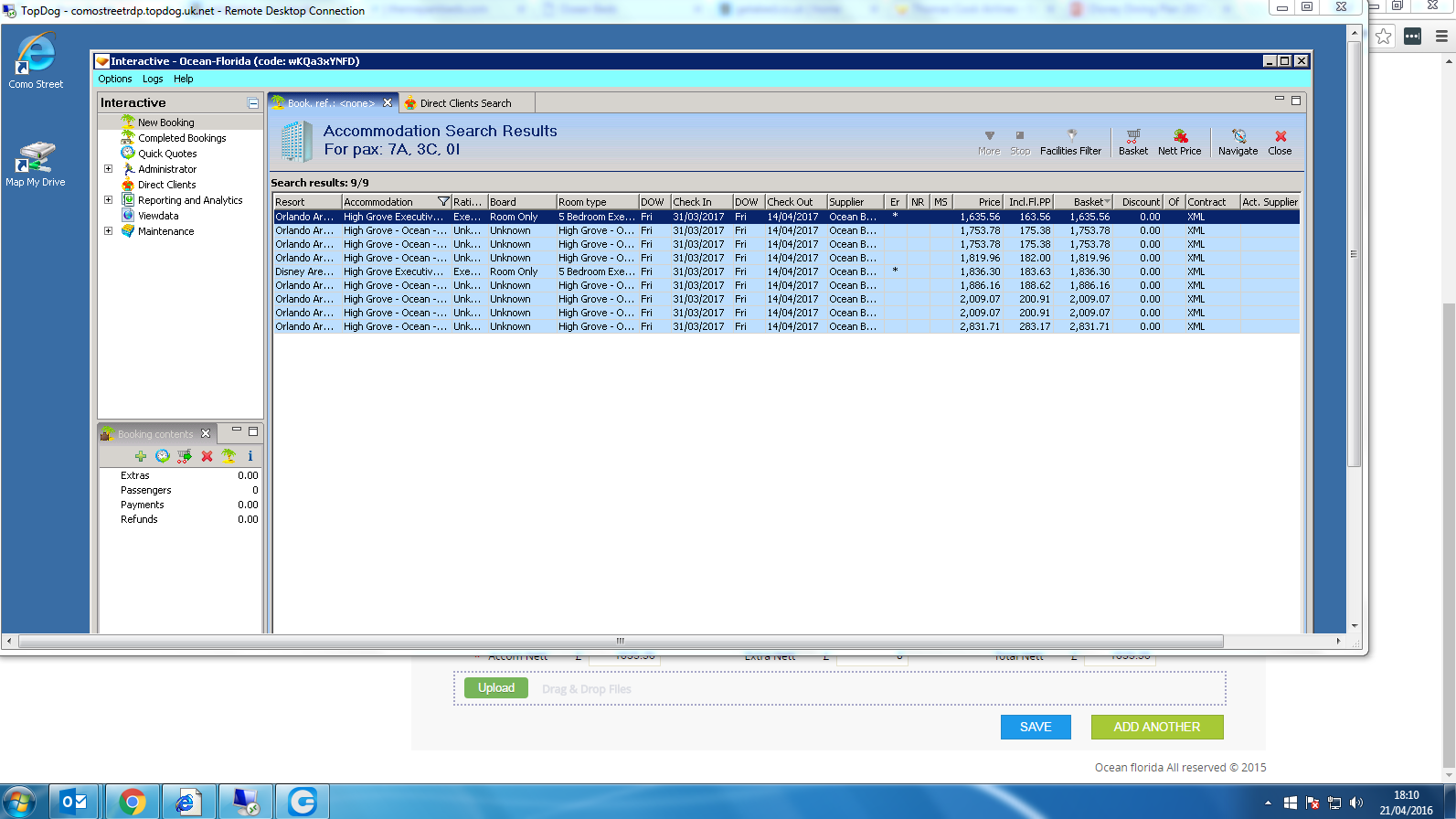Image resolution: width=1456 pixels, height=819 pixels.
Task: Expand the Reporting and Analytics tree node
Action: [108, 200]
